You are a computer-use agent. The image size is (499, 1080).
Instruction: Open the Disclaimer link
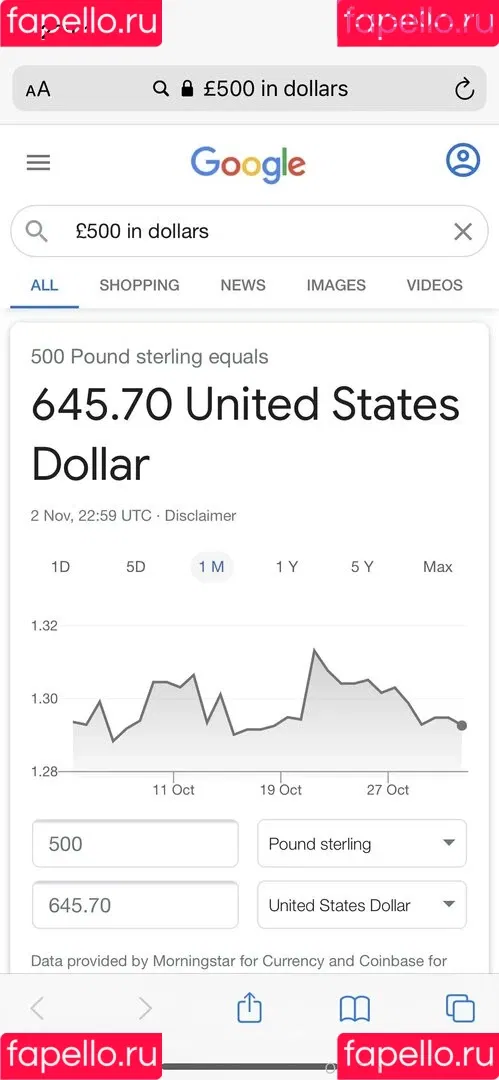coord(201,516)
